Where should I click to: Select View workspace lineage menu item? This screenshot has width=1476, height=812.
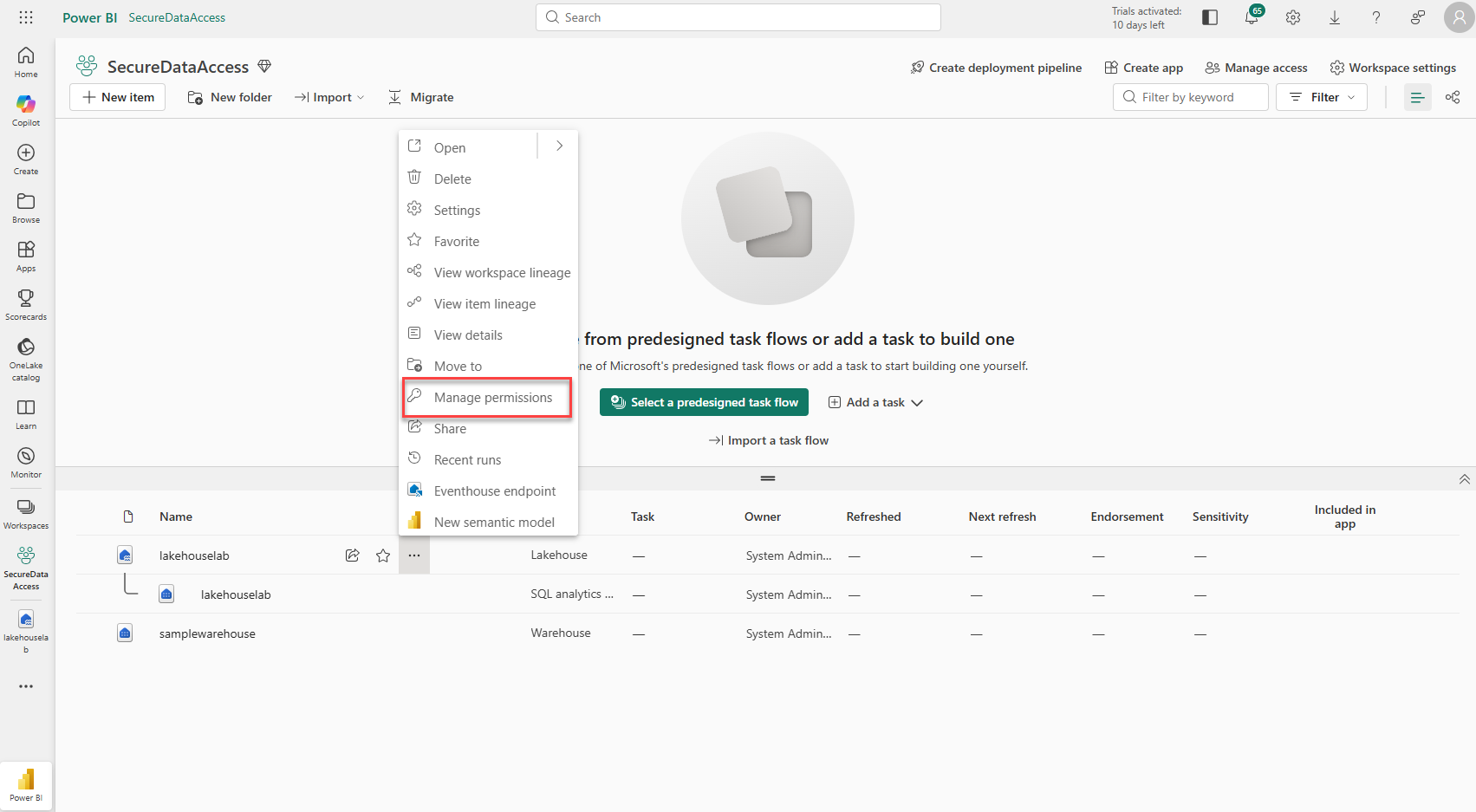click(x=488, y=272)
